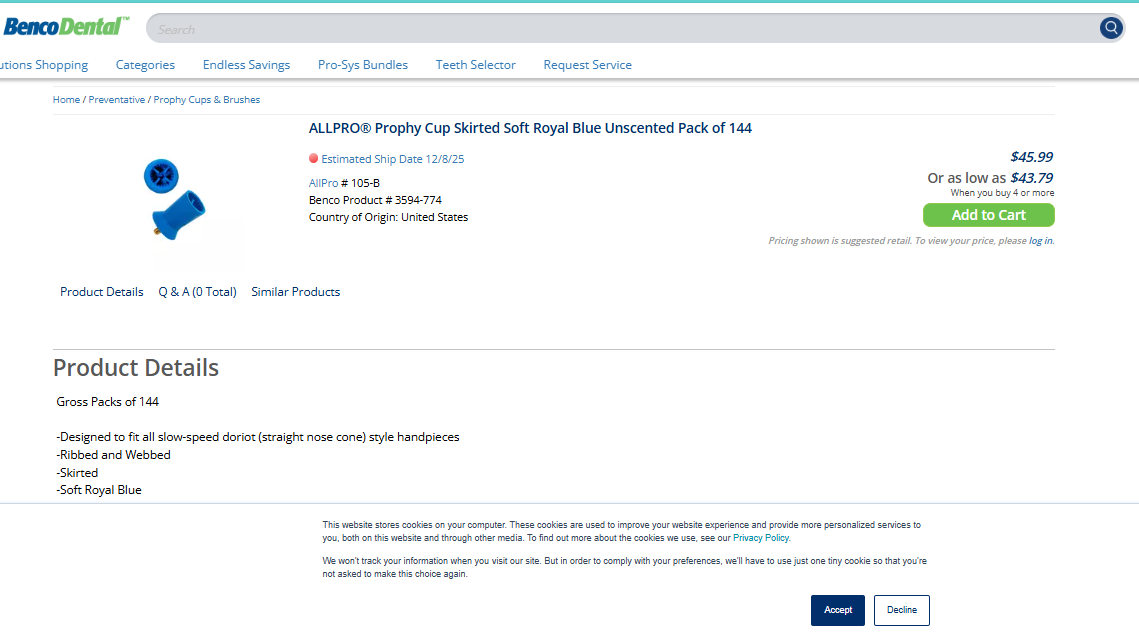Open the Categories menu
This screenshot has width=1139, height=642.
145,65
